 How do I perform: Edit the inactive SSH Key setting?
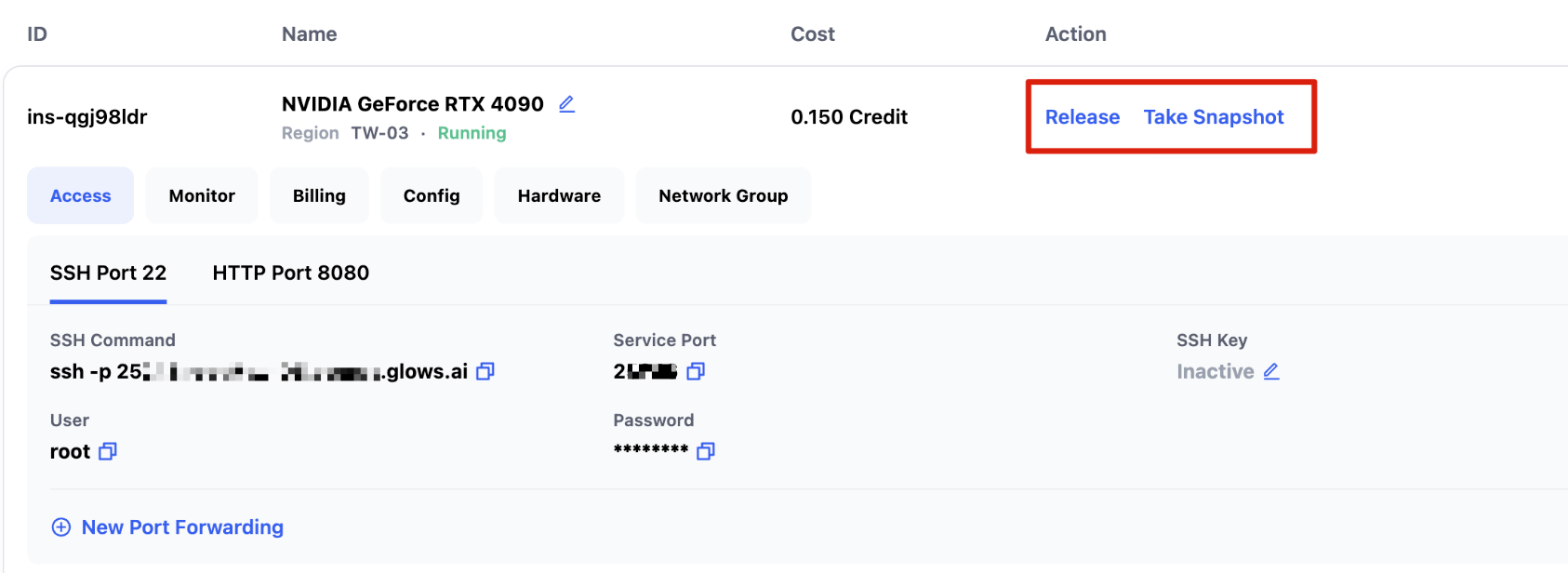[1271, 371]
